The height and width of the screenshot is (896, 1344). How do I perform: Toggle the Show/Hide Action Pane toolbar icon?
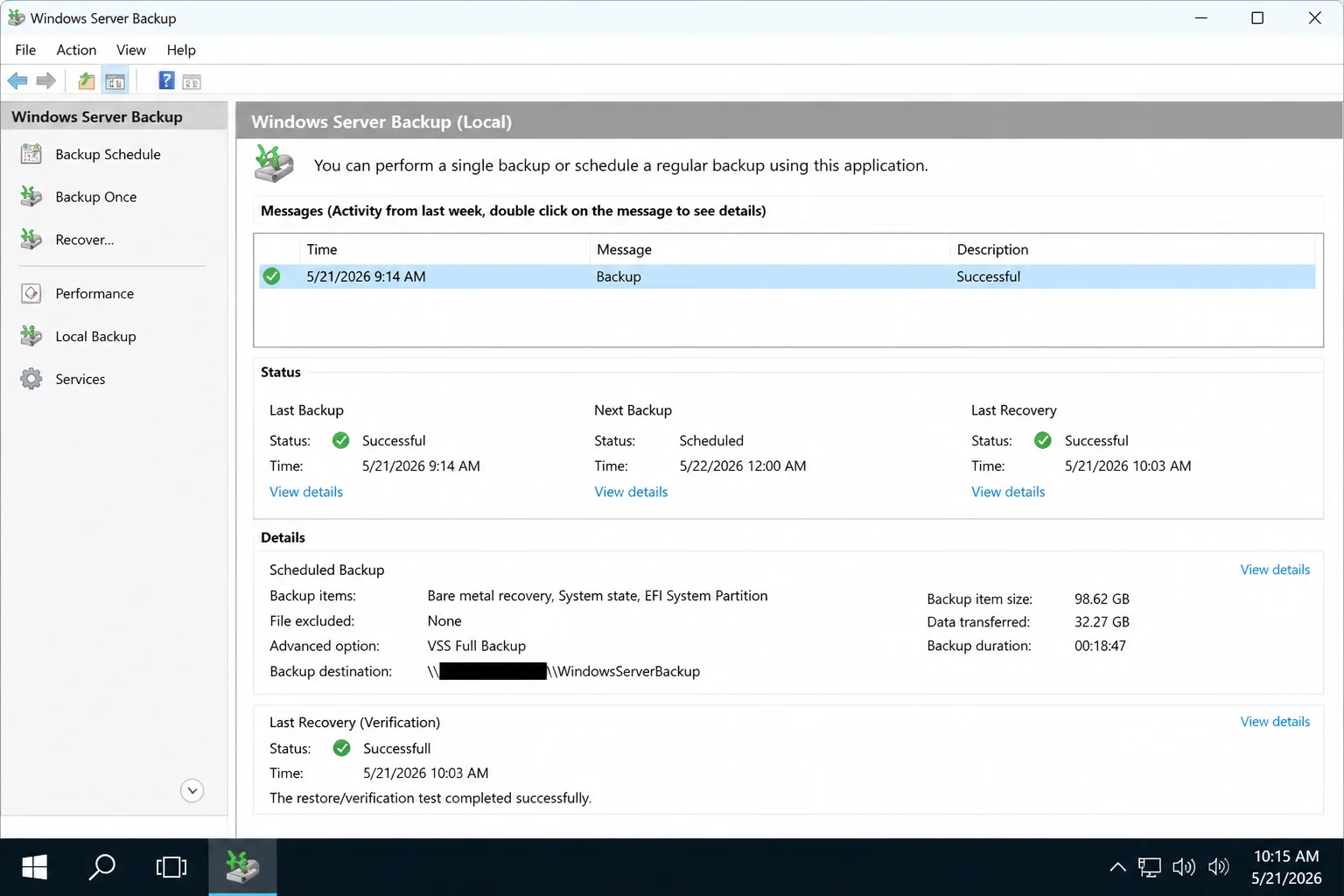coord(192,82)
